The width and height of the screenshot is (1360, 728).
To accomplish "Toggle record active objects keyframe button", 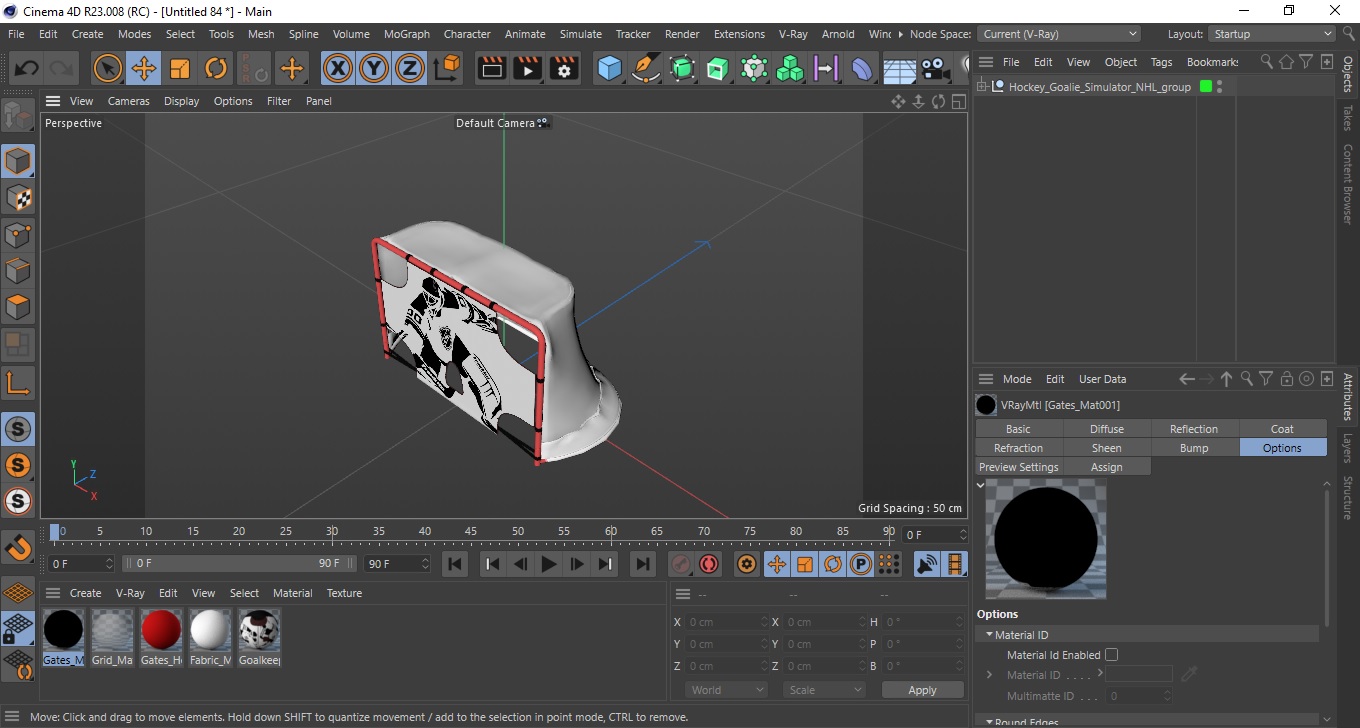I will point(681,564).
